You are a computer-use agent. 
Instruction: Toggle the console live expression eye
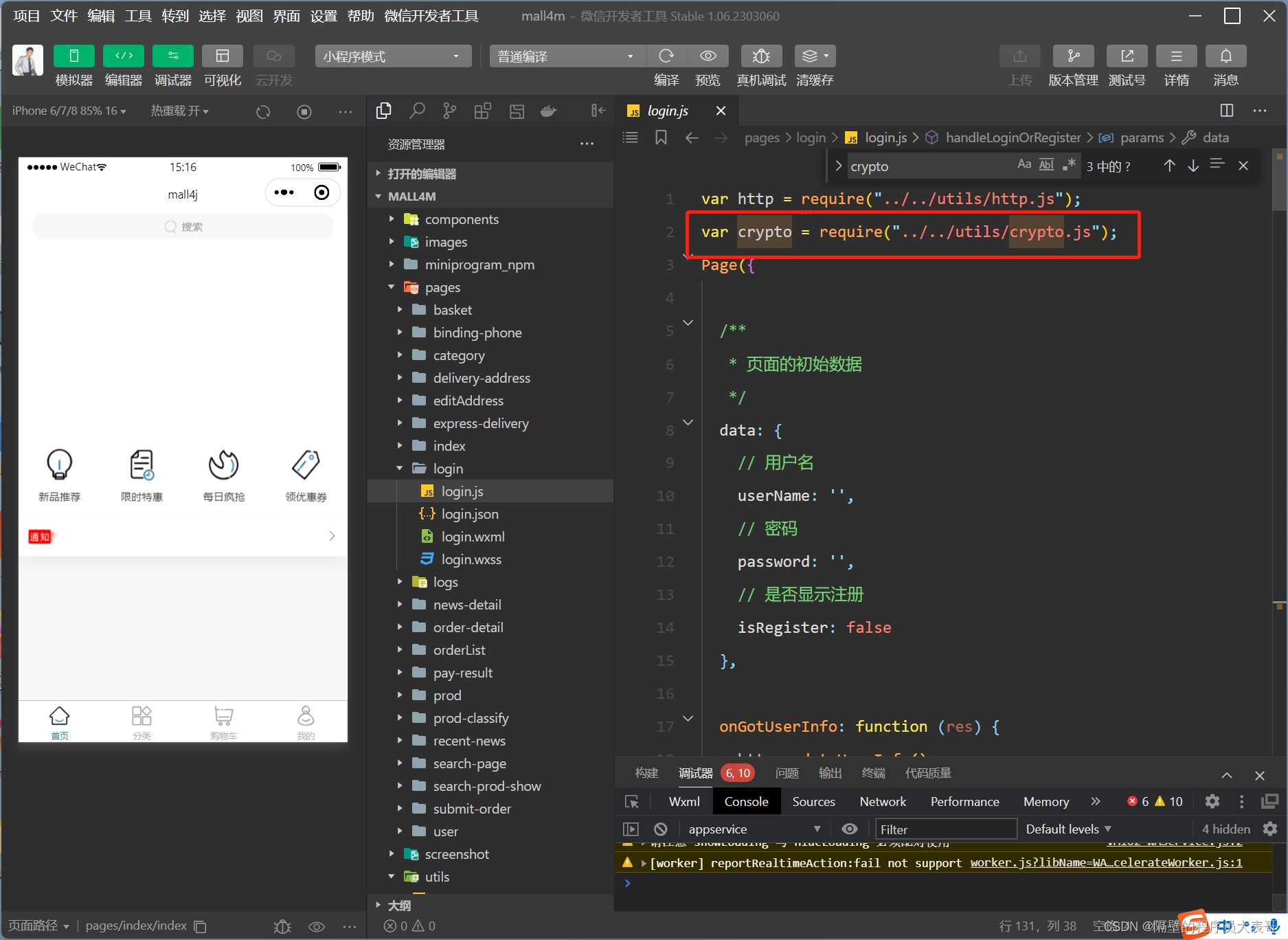click(x=850, y=829)
